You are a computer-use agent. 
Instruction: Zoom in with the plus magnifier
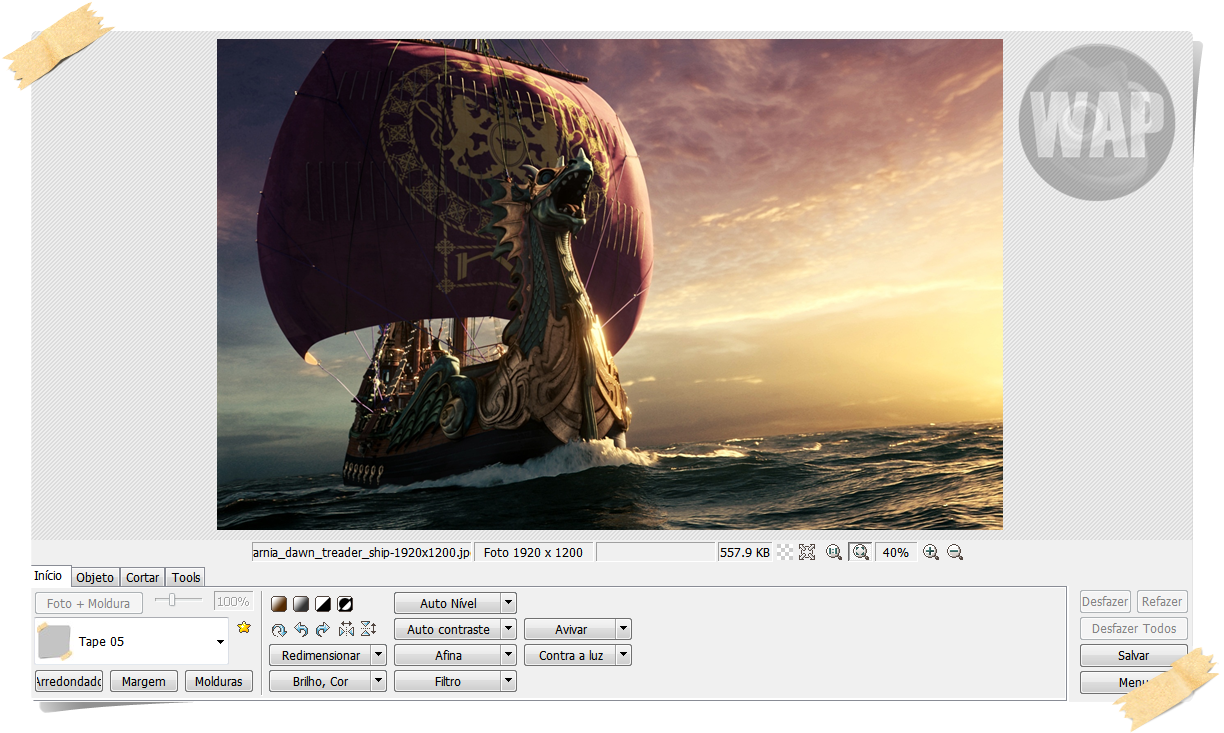pyautogui.click(x=931, y=552)
